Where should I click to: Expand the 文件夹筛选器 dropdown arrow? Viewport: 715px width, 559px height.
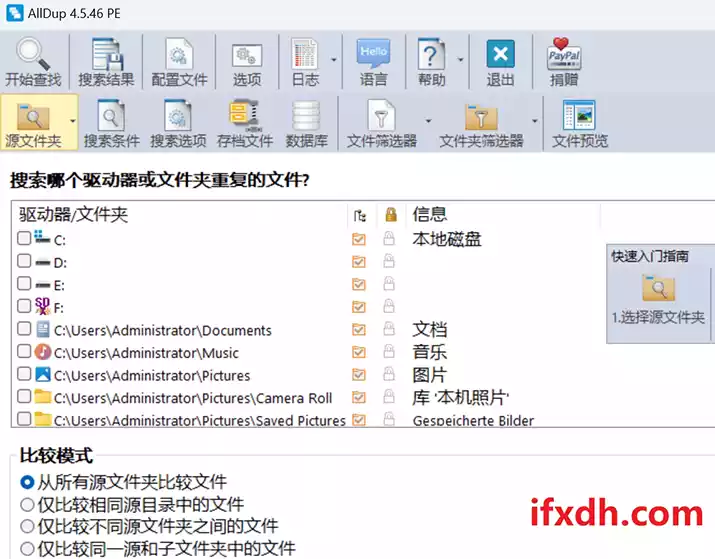click(534, 121)
